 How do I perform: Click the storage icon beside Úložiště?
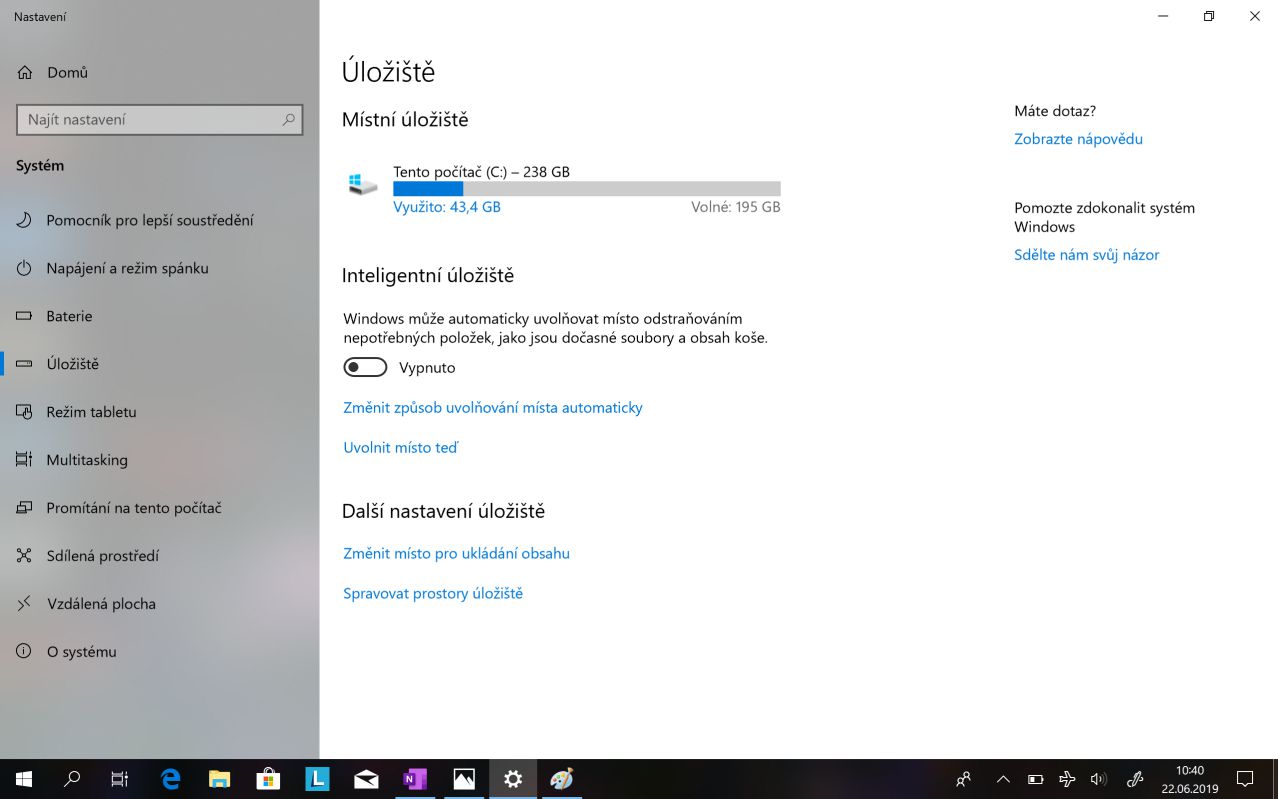(25, 364)
